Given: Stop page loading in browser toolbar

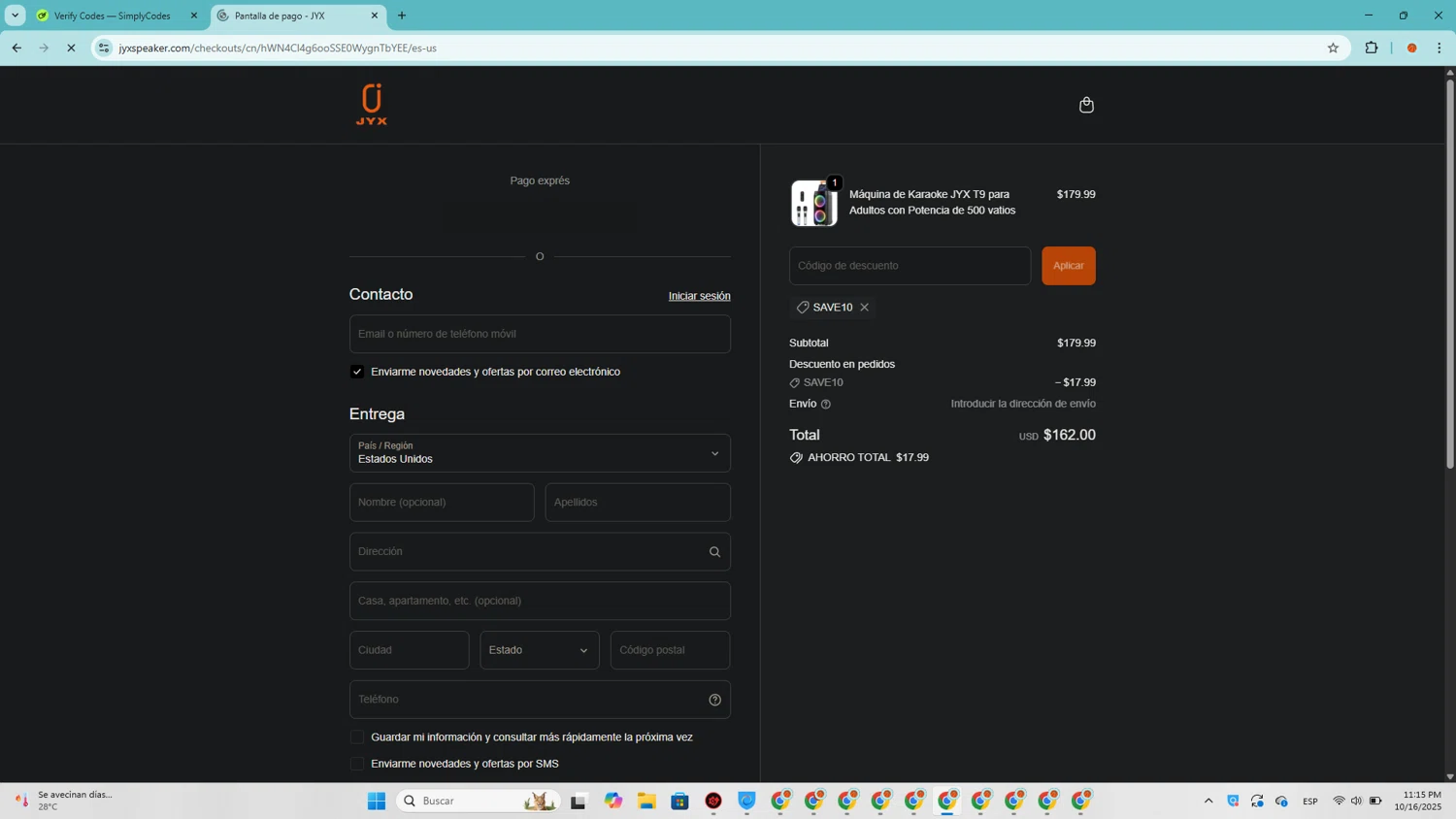Looking at the screenshot, I should 71,48.
